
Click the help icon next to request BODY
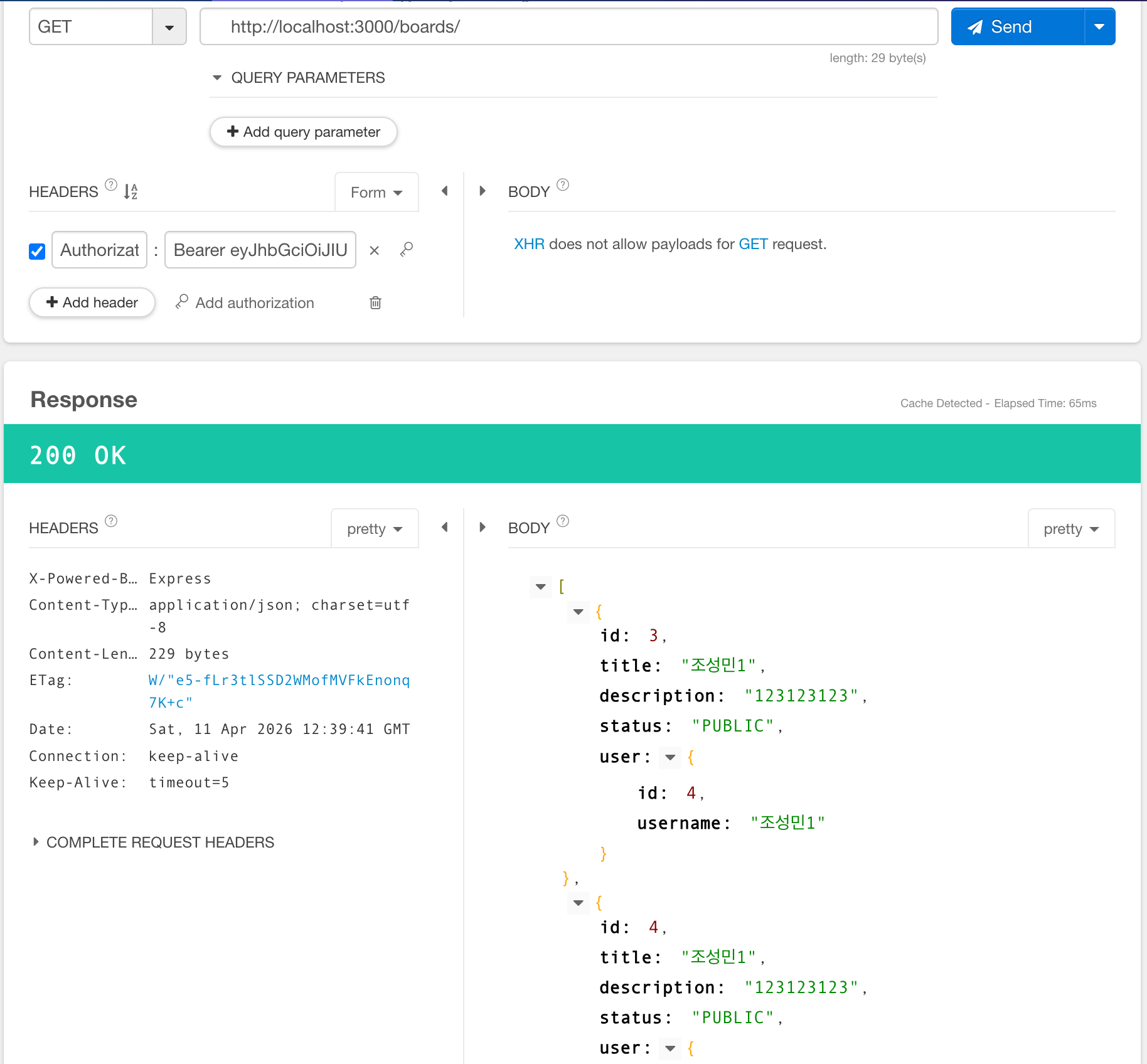click(563, 185)
